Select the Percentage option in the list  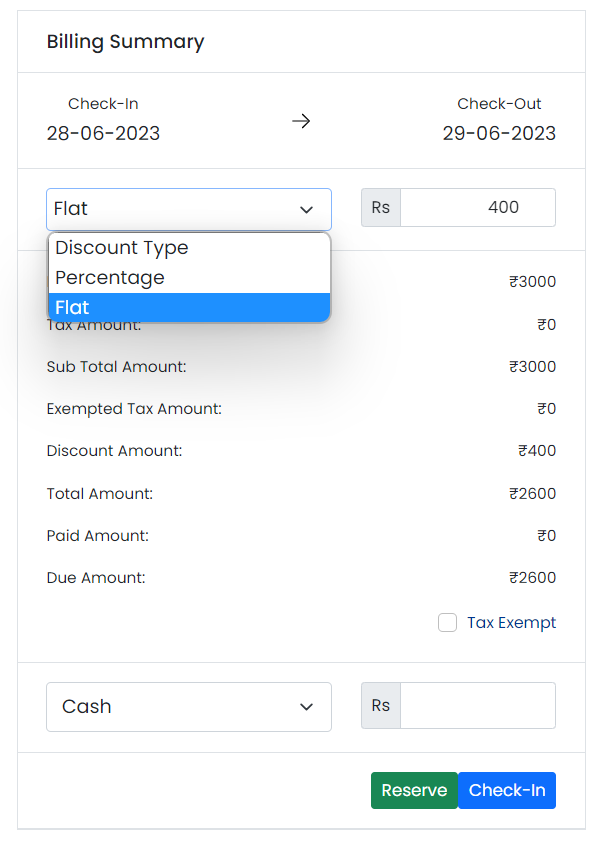[110, 278]
